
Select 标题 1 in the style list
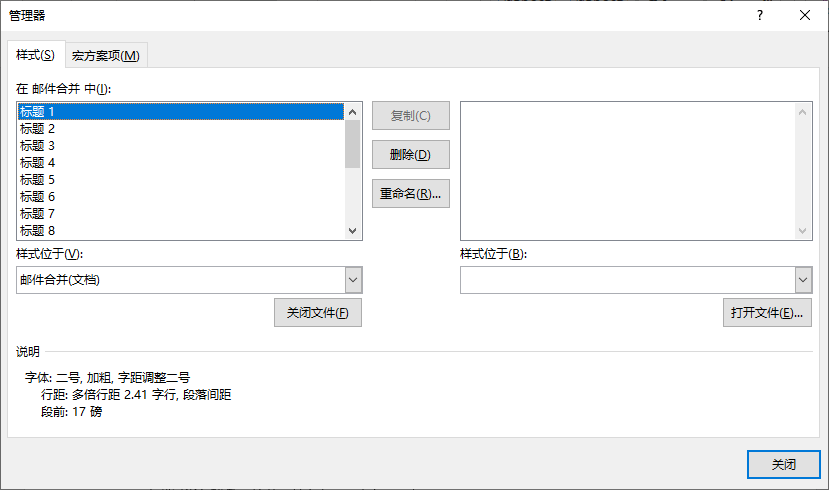181,112
